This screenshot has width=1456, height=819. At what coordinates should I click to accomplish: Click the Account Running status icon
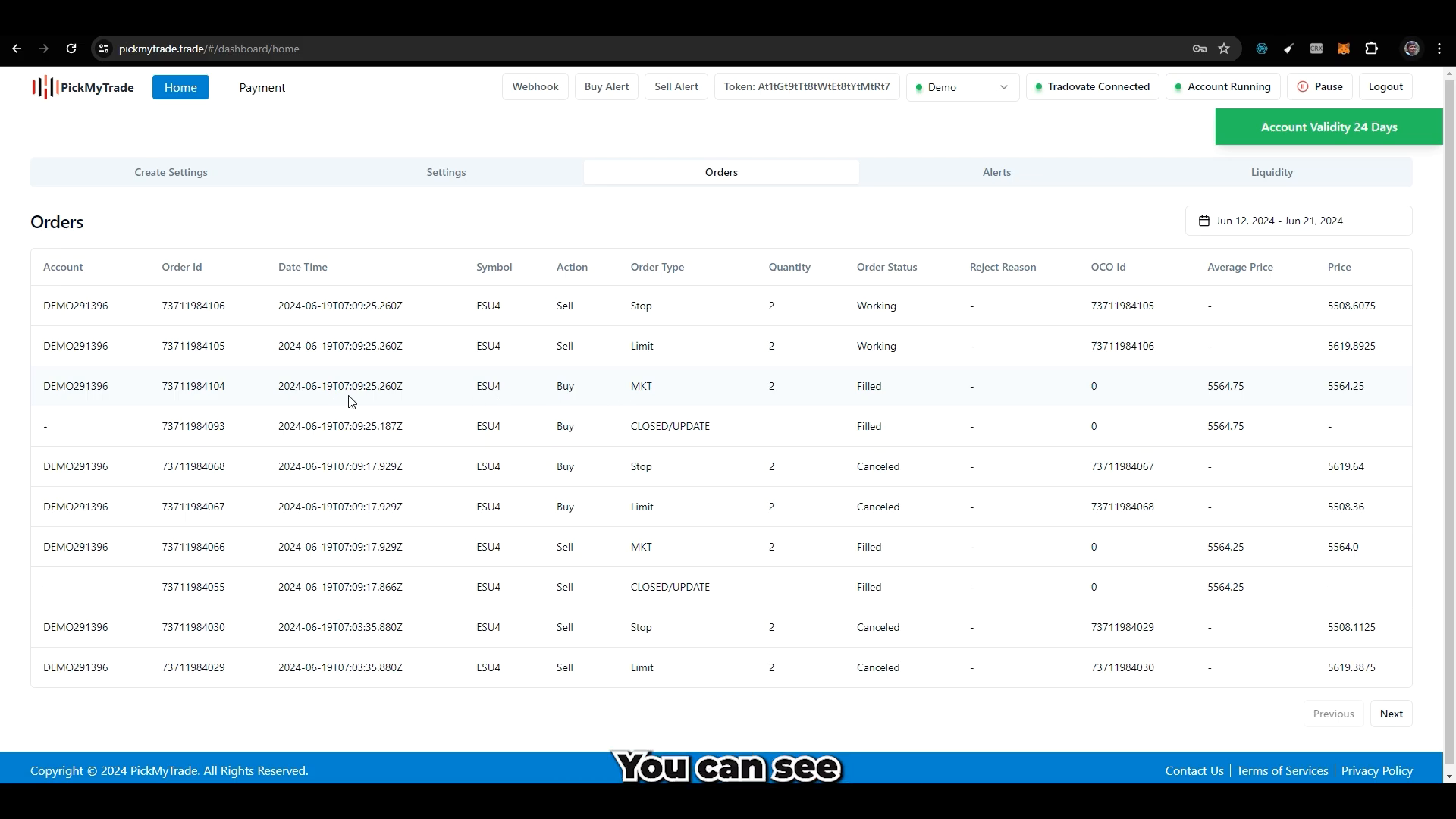[x=1178, y=87]
